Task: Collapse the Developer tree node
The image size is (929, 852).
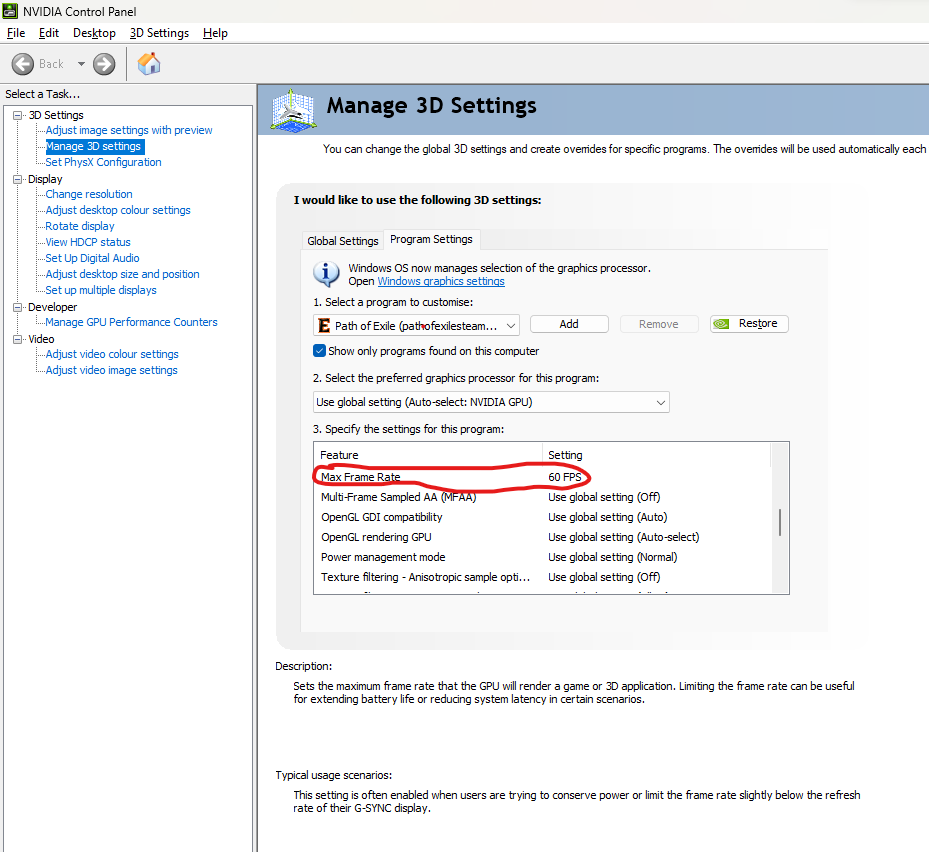Action: (x=18, y=307)
